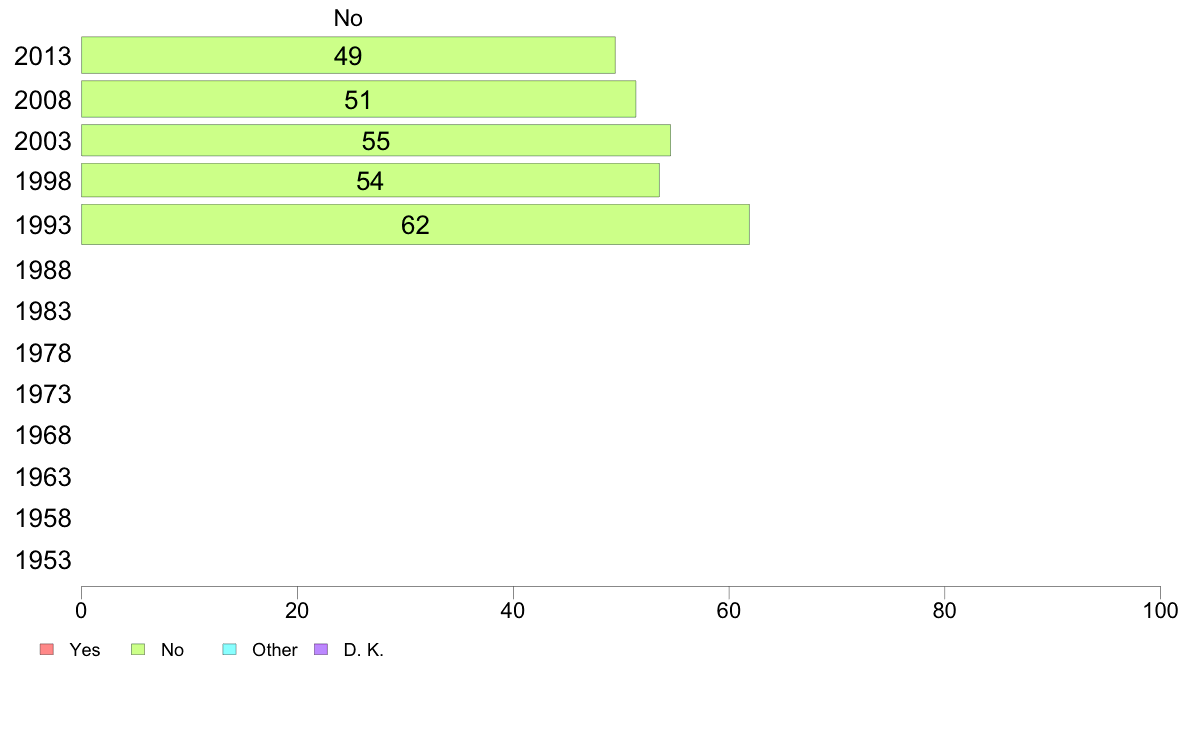Click the 1963 year axis label

point(43,478)
